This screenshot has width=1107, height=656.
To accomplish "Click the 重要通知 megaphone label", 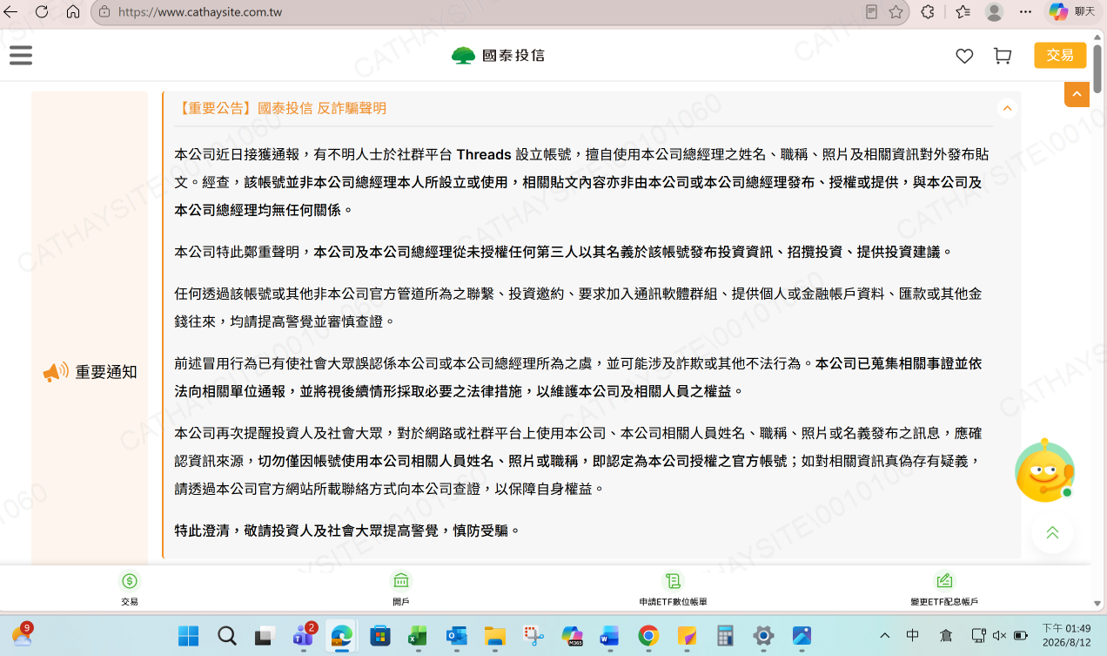I will (90, 371).
